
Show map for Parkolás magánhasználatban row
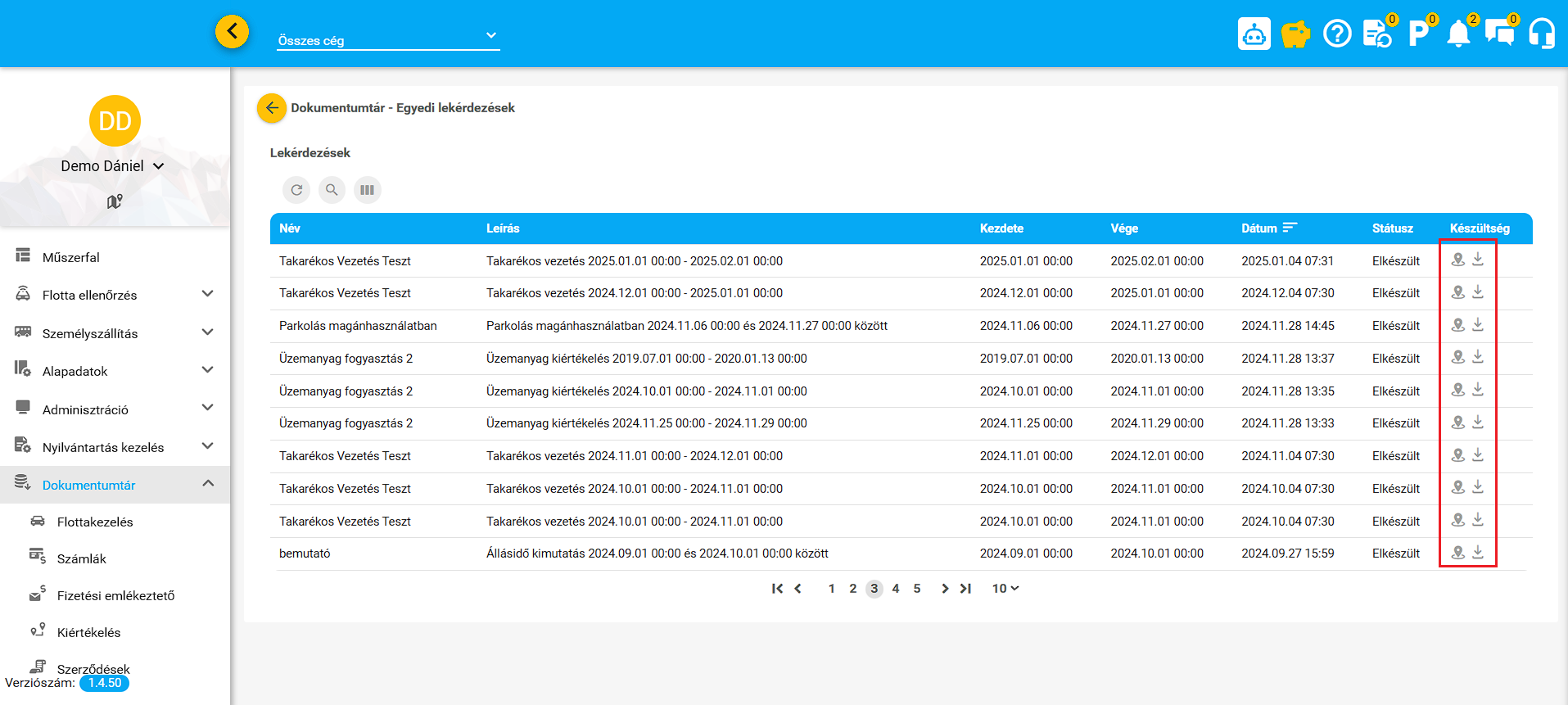[1458, 325]
